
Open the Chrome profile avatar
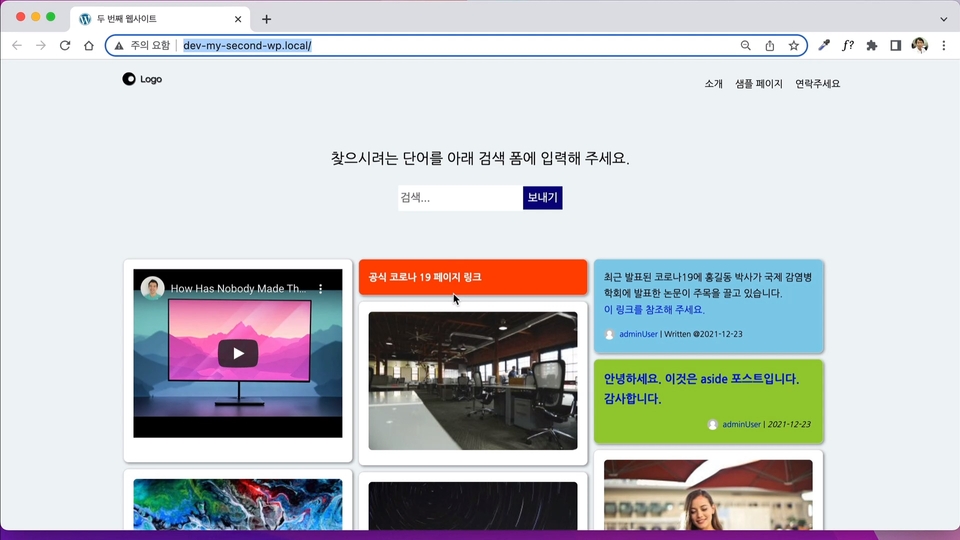[x=920, y=45]
